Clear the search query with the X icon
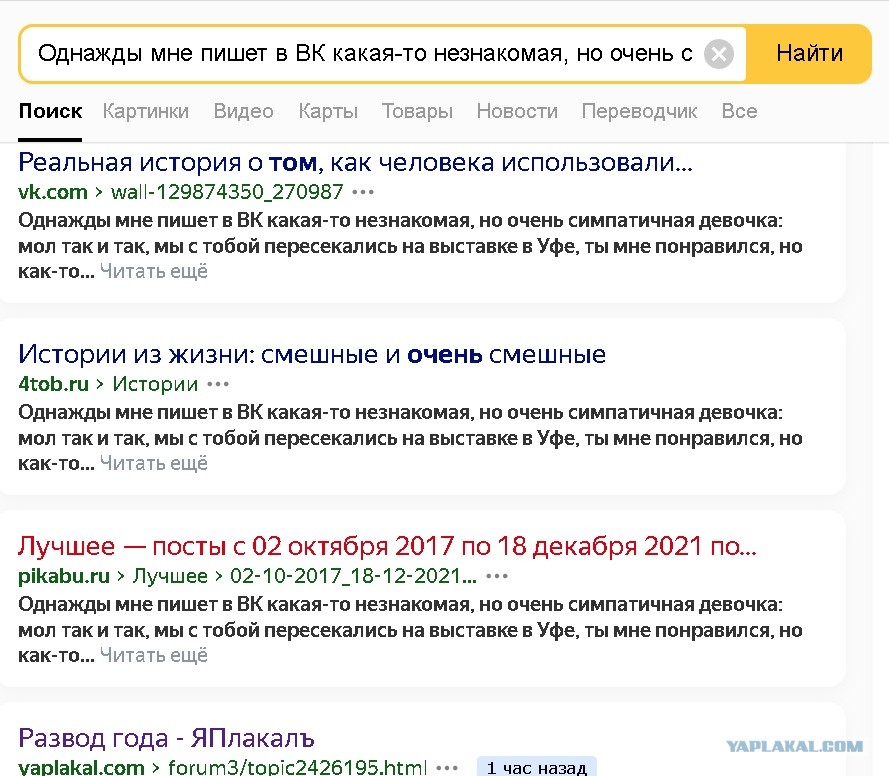The height and width of the screenshot is (776, 889). pyautogui.click(x=718, y=54)
